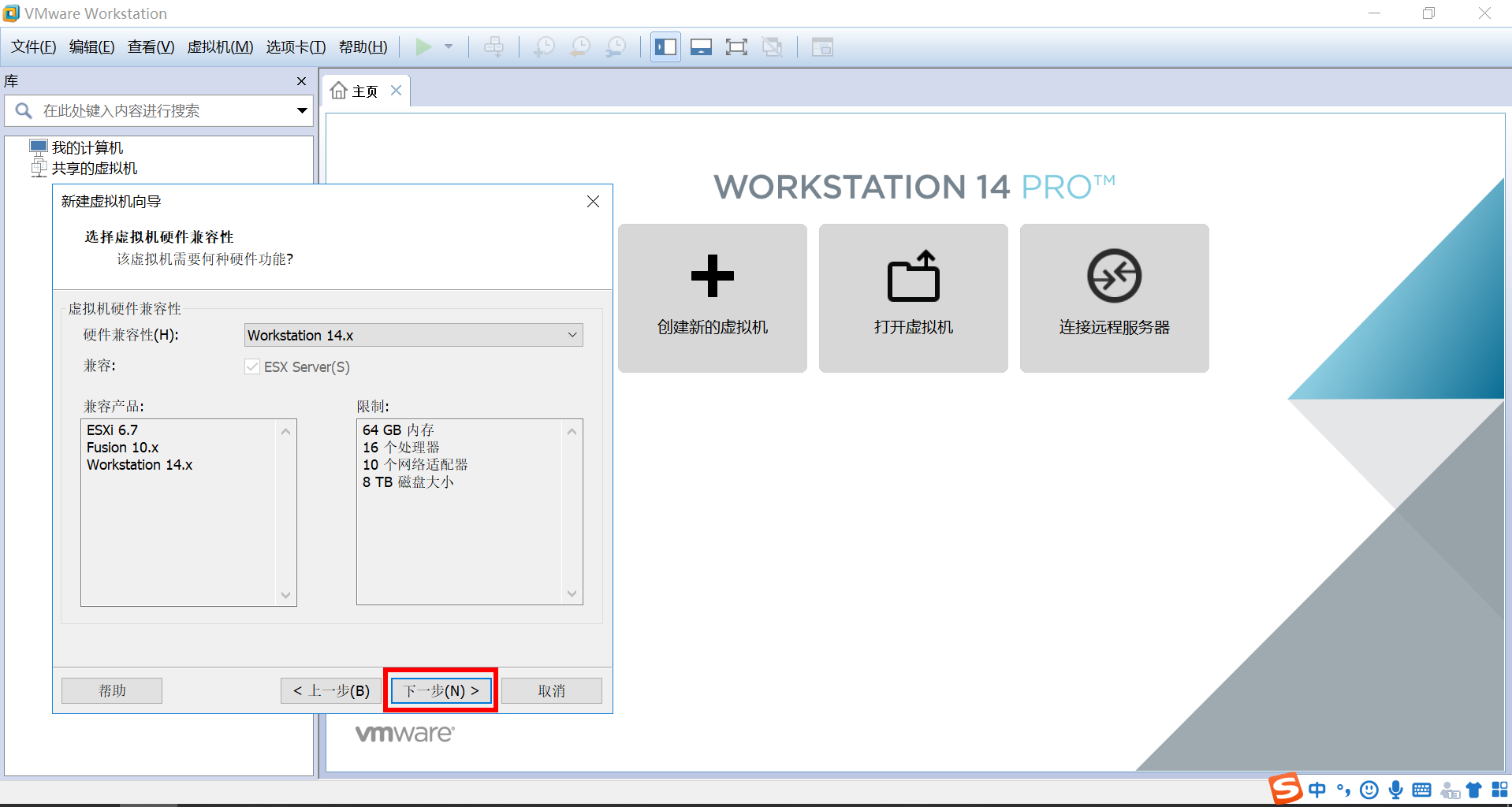The width and height of the screenshot is (1512, 807).
Task: Open the 帮助(H) menu
Action: [363, 47]
